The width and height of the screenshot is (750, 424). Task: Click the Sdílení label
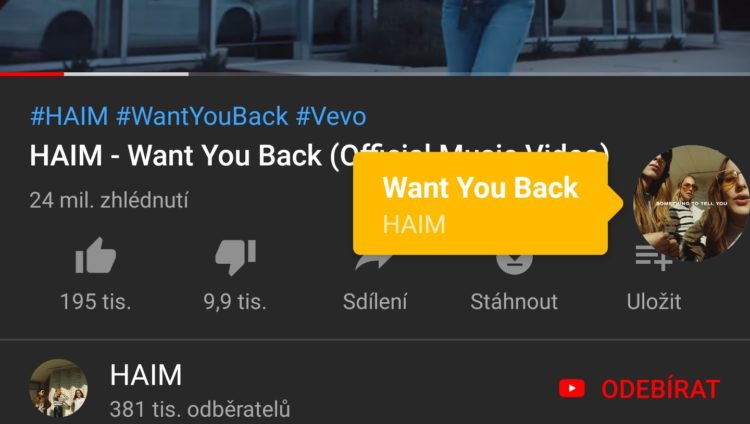tap(375, 302)
